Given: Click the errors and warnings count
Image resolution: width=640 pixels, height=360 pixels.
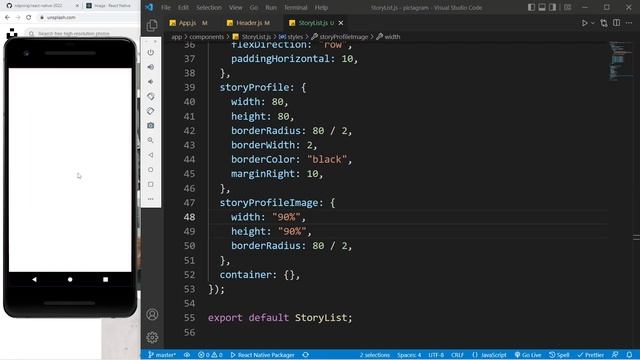Looking at the screenshot, I should point(210,355).
